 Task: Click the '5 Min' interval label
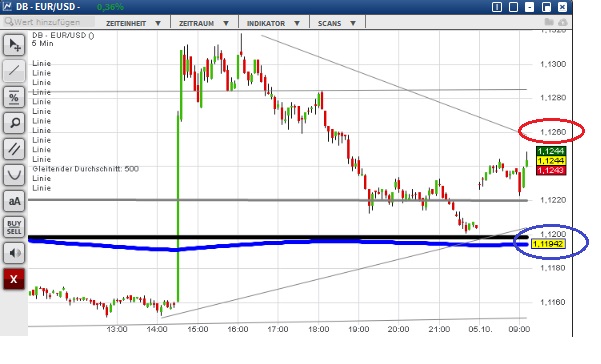(43, 44)
